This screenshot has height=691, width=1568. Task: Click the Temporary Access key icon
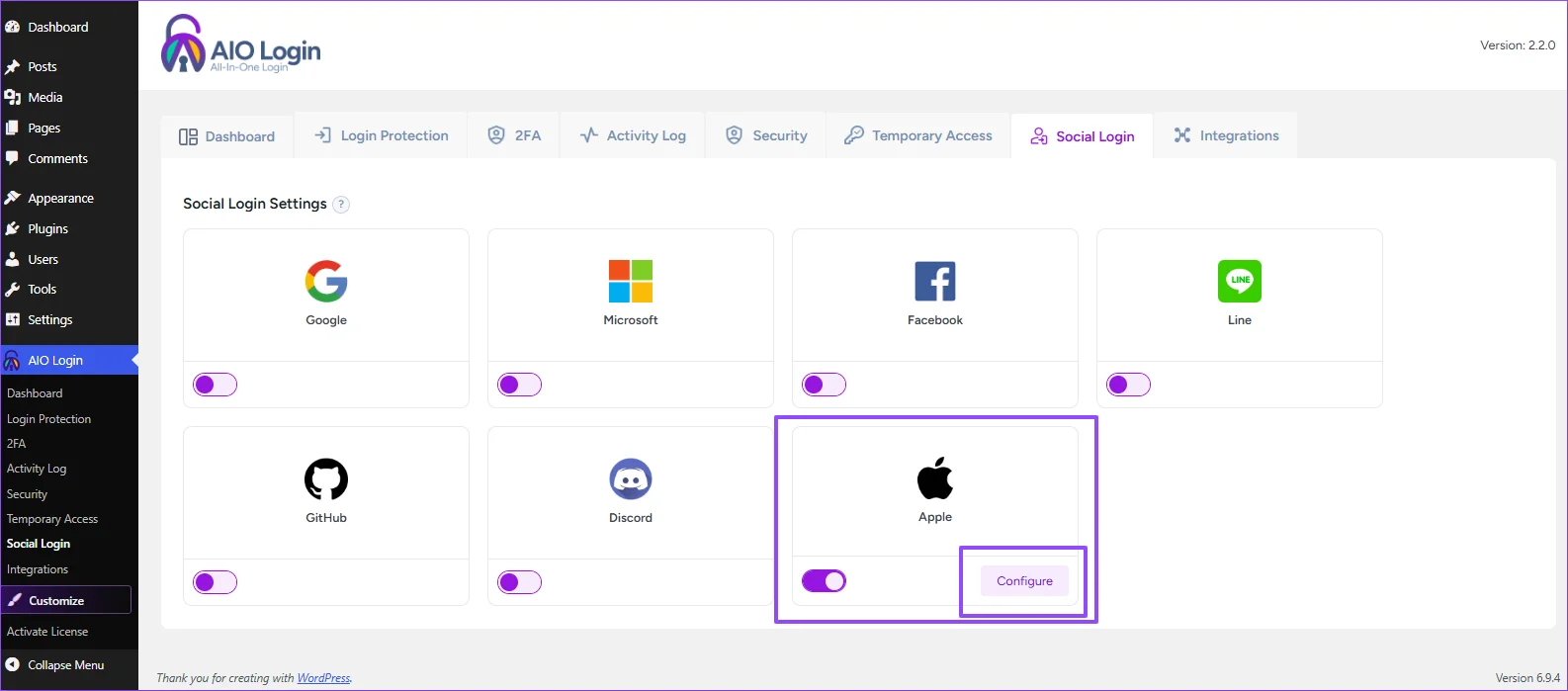(x=854, y=135)
